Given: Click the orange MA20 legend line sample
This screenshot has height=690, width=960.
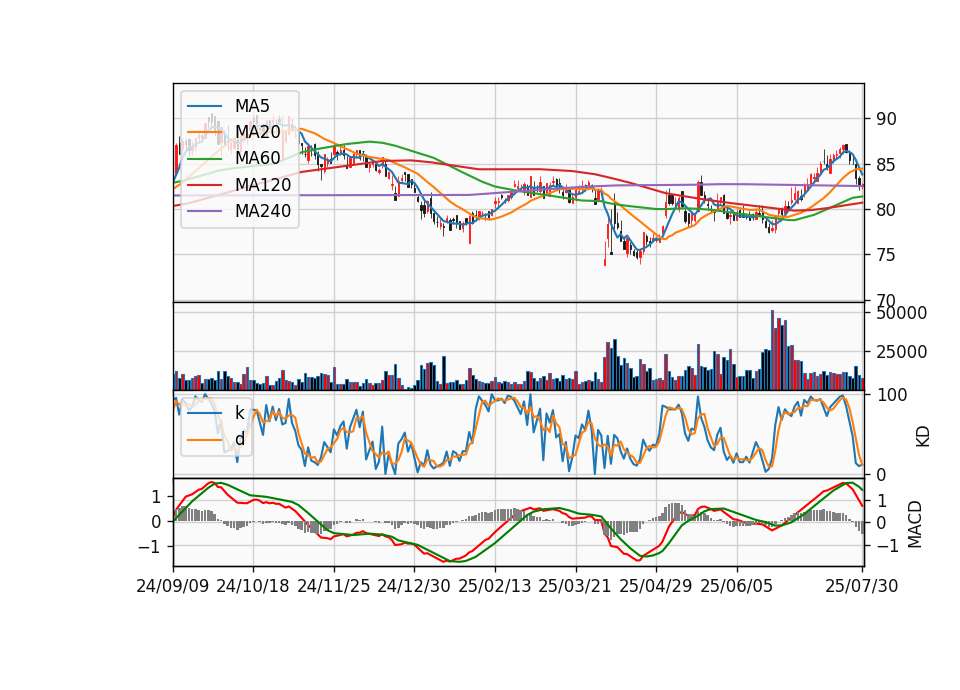Looking at the screenshot, I should [x=204, y=132].
